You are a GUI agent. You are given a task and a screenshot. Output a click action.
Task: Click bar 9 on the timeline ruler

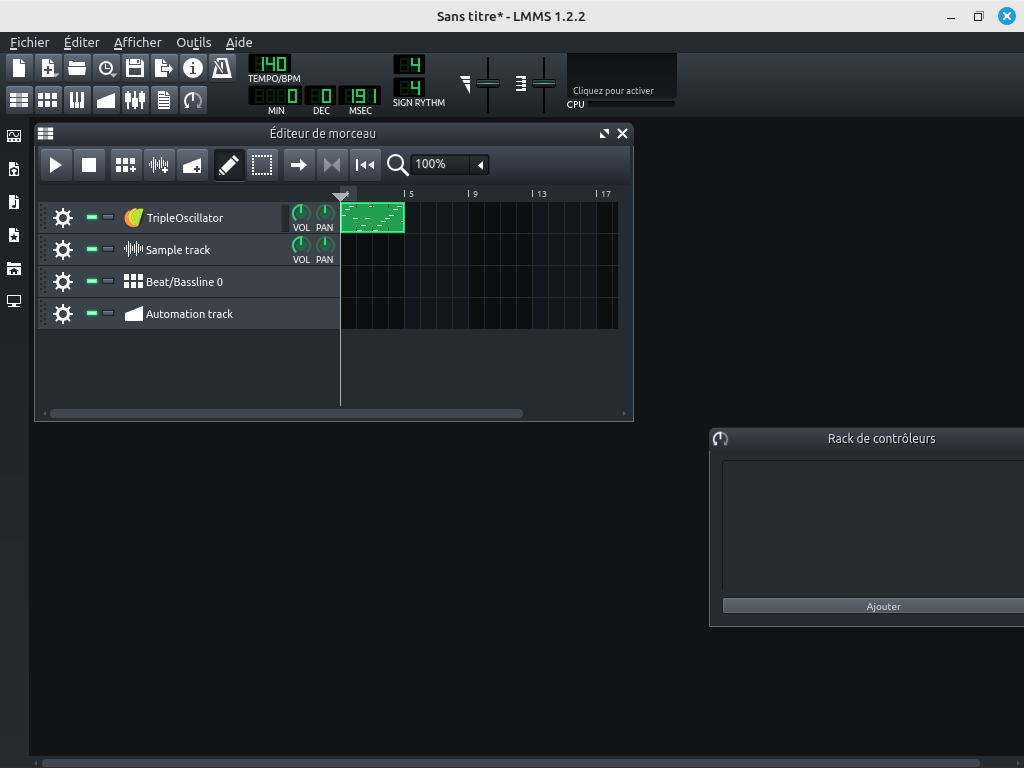pyautogui.click(x=472, y=194)
